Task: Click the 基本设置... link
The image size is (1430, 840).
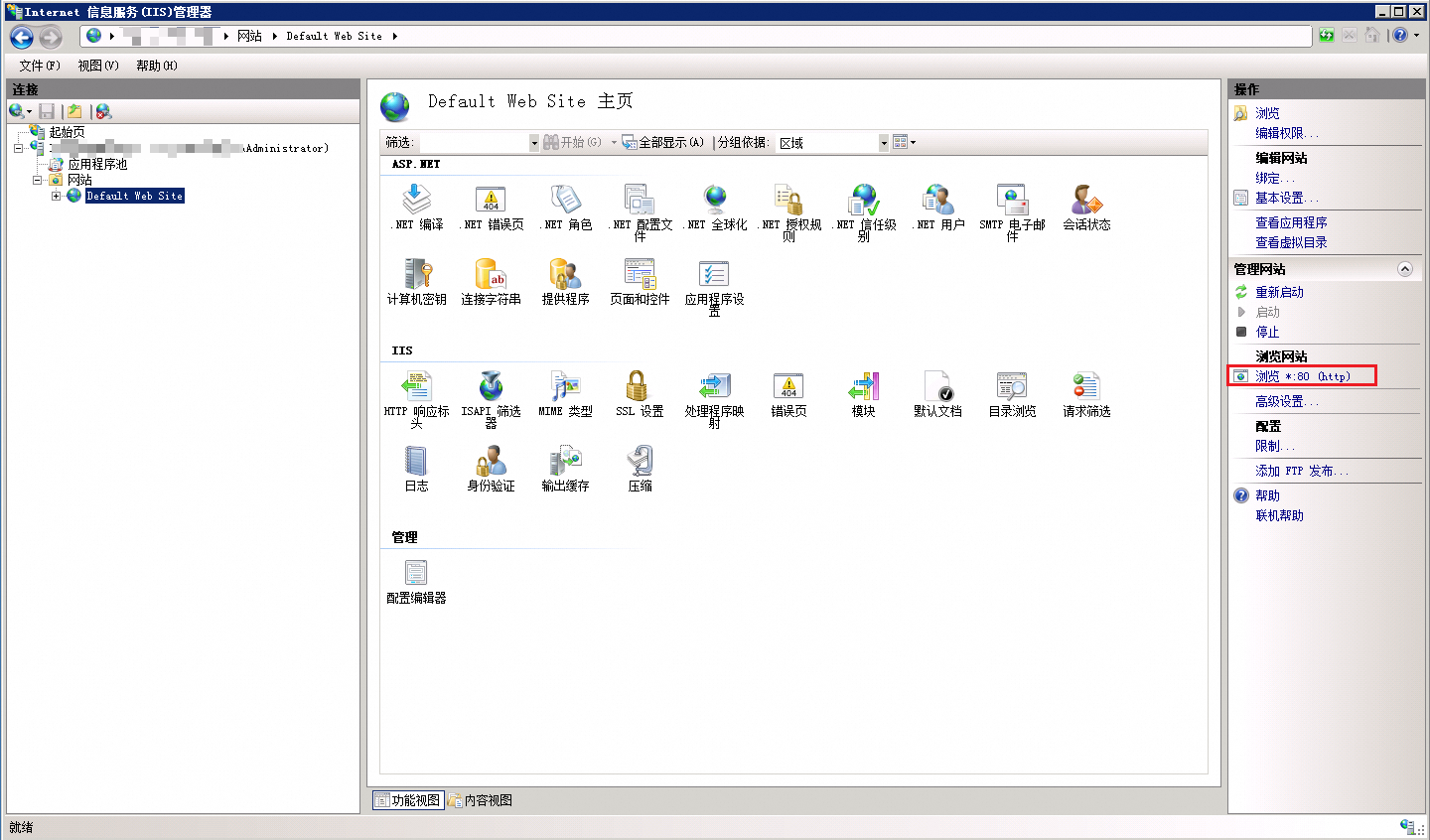Action: click(1287, 198)
